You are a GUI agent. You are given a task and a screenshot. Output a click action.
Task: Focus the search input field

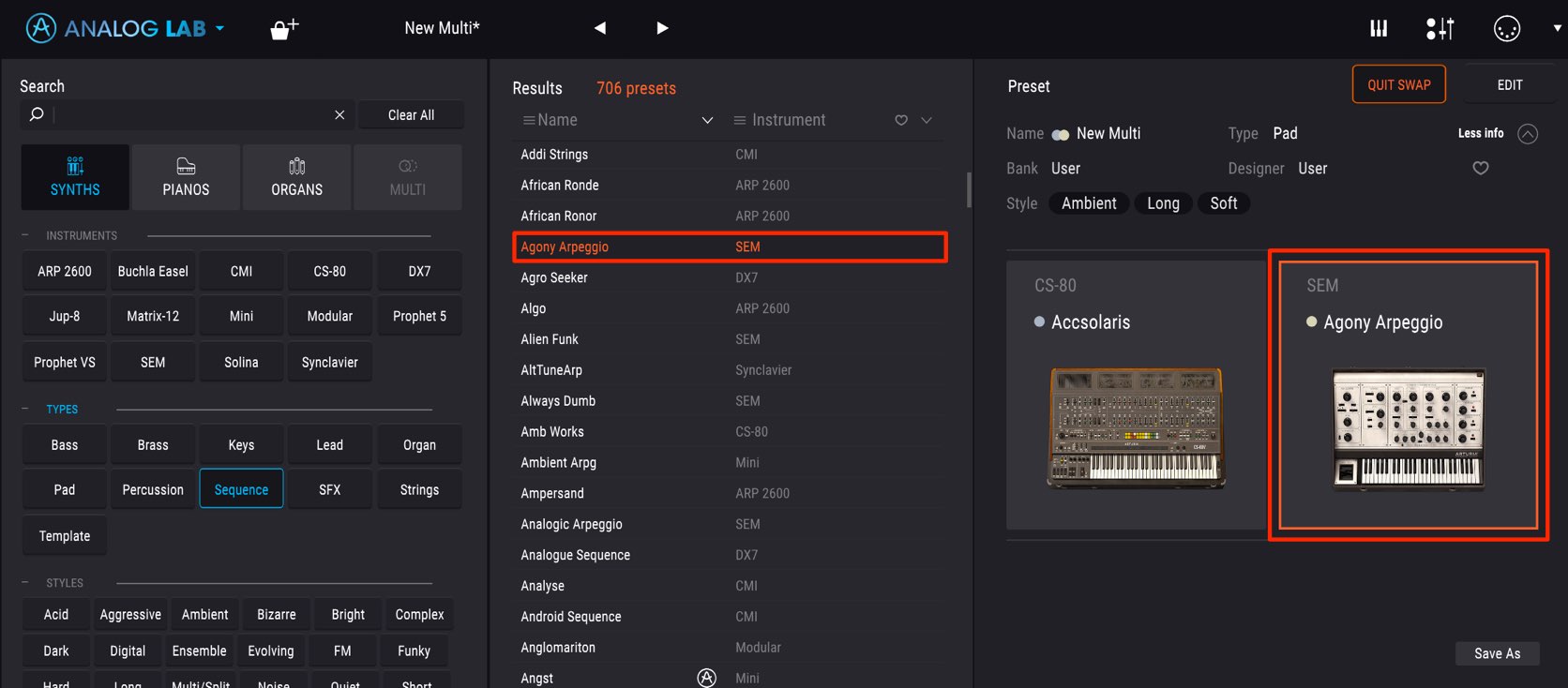pos(187,114)
